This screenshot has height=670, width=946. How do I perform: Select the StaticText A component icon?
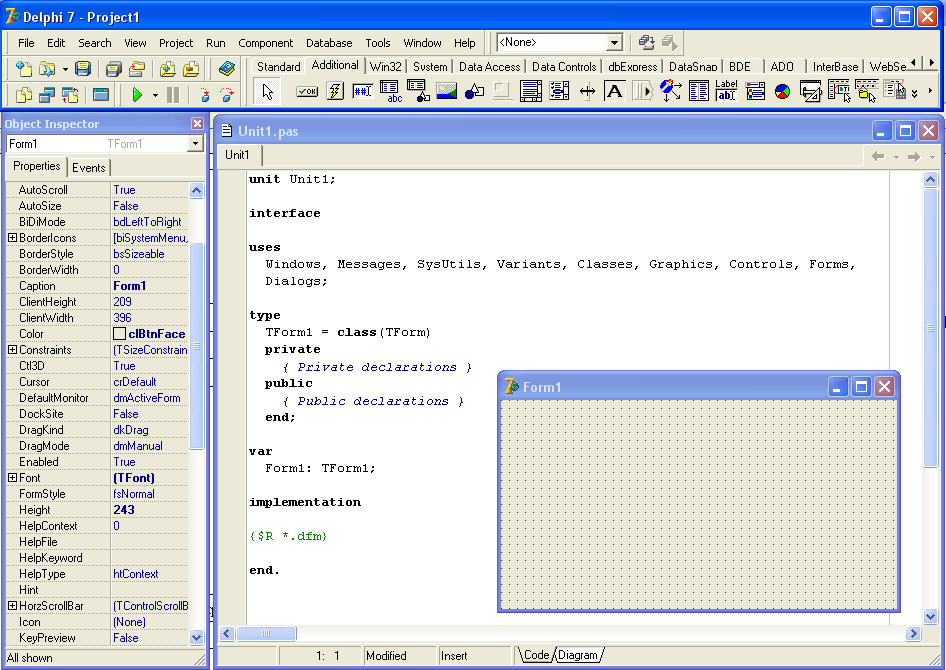click(x=614, y=91)
